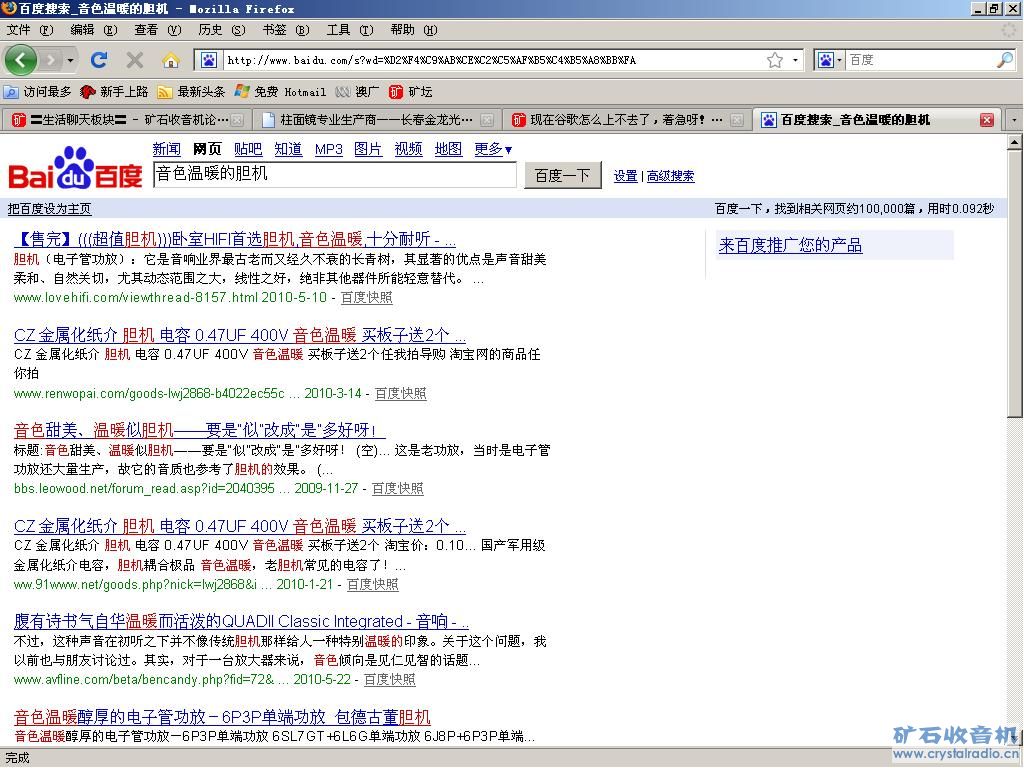Select the MP3 search category
The image size is (1024, 768).
click(x=329, y=149)
